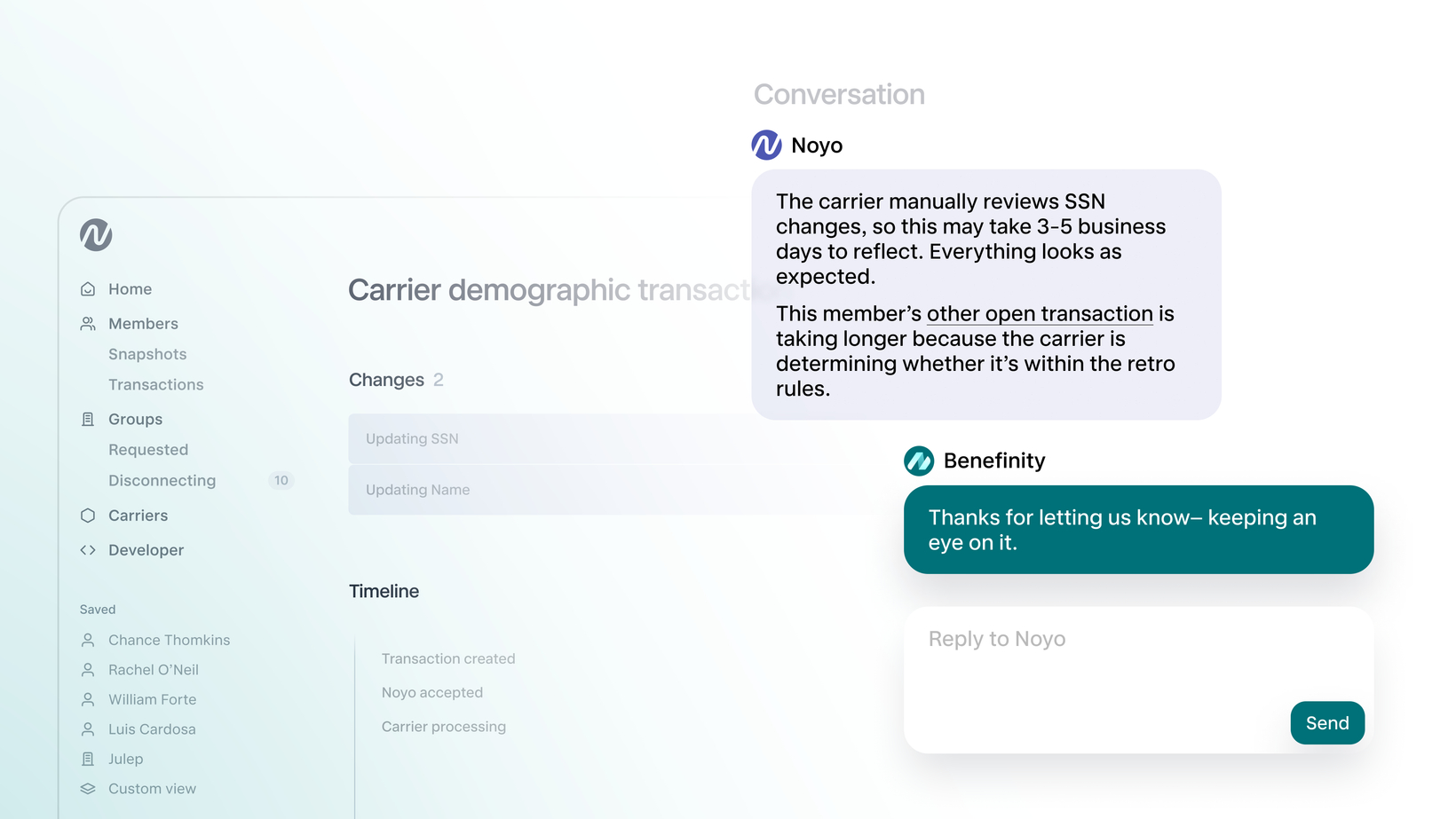The image size is (1456, 819).
Task: Open Requested groups
Action: 148,450
